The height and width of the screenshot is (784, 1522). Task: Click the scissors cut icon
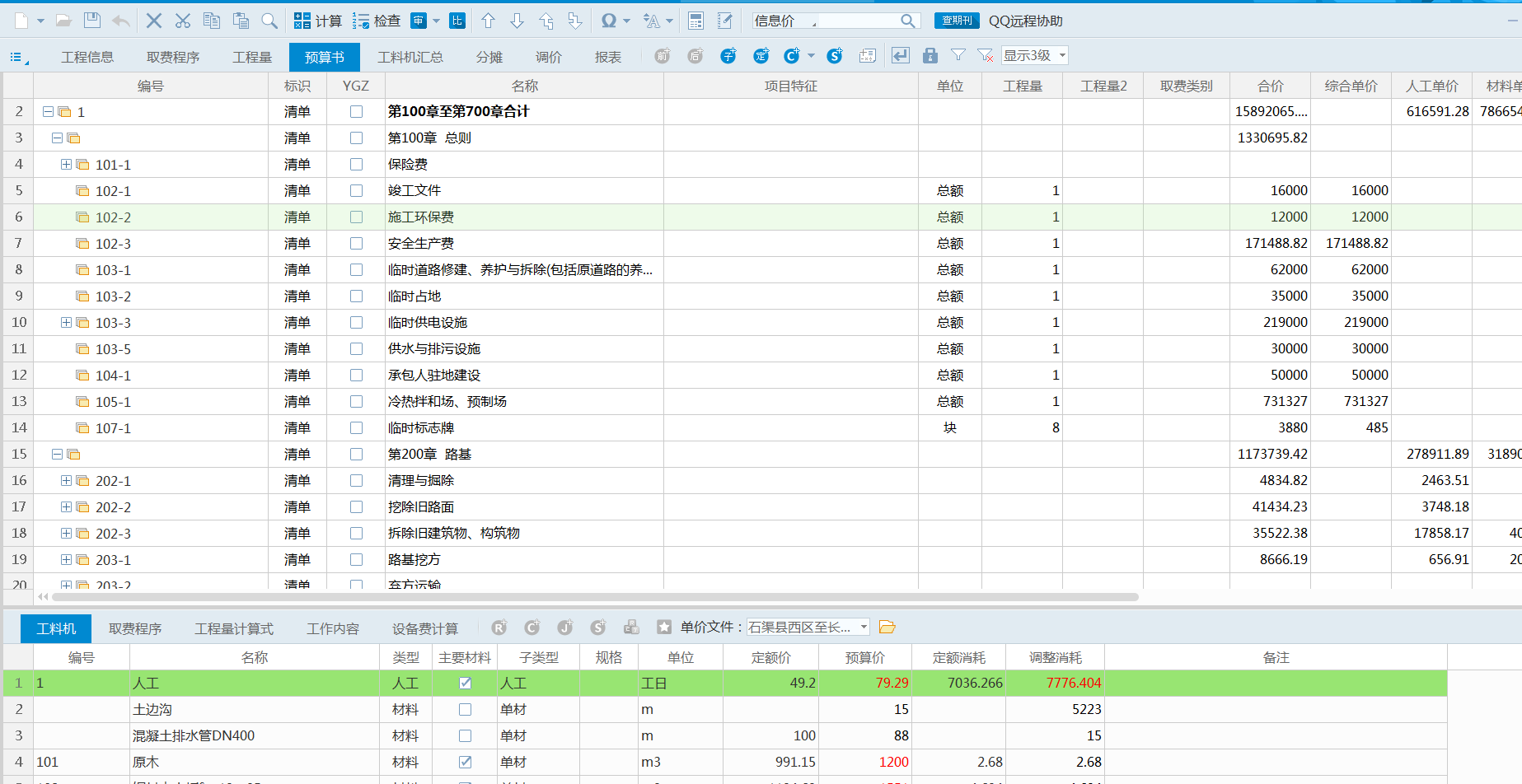point(183,21)
